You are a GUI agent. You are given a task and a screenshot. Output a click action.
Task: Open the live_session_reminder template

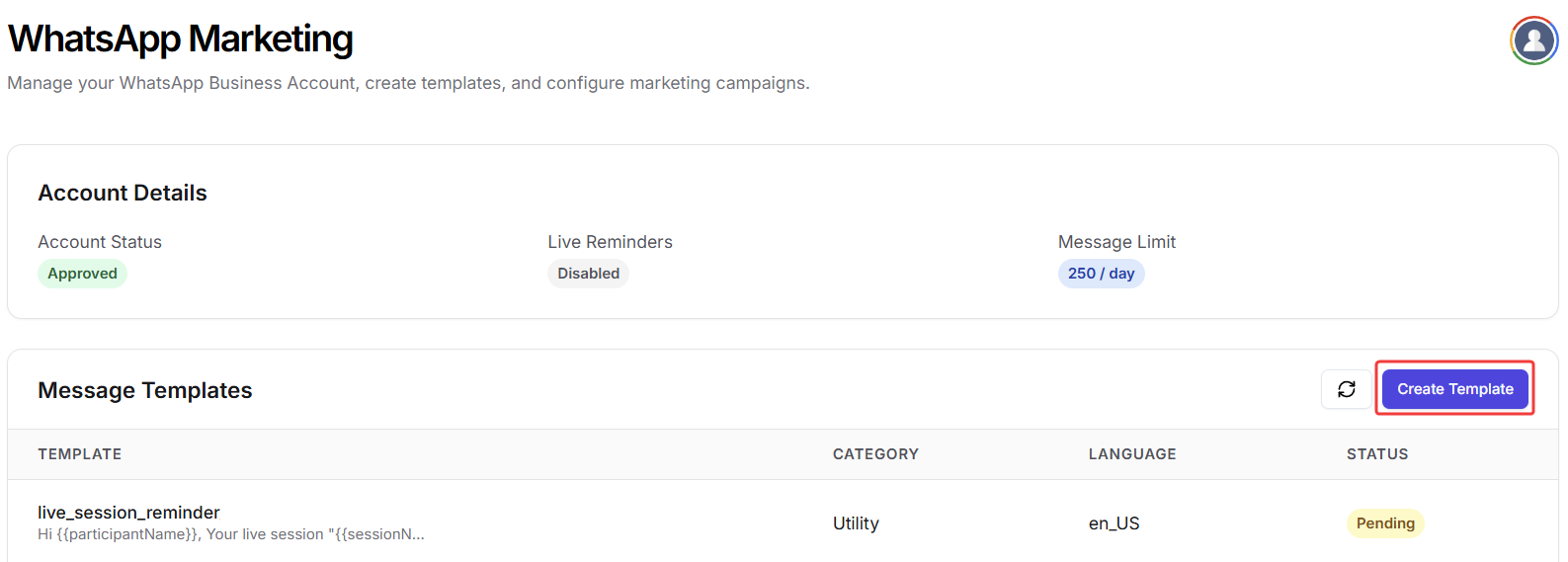[128, 513]
